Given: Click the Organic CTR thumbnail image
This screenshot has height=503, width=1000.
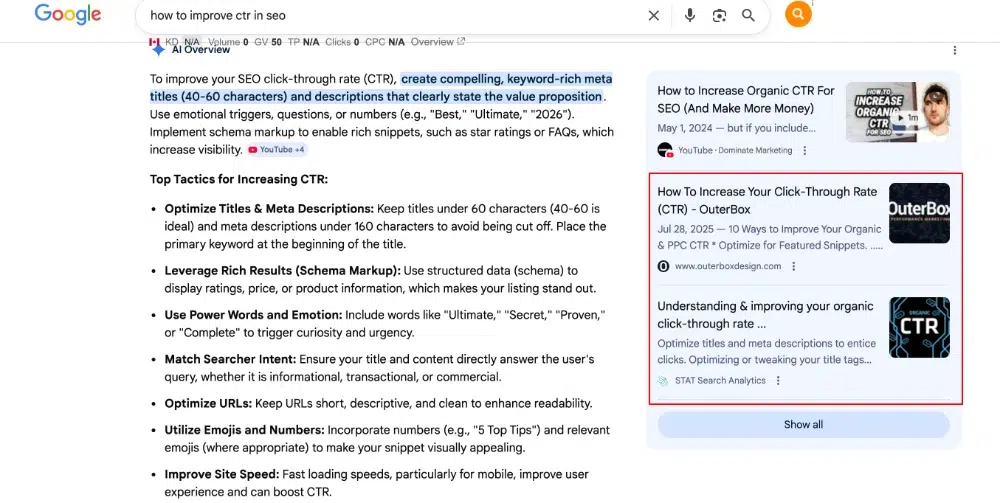Looking at the screenshot, I should (x=919, y=327).
